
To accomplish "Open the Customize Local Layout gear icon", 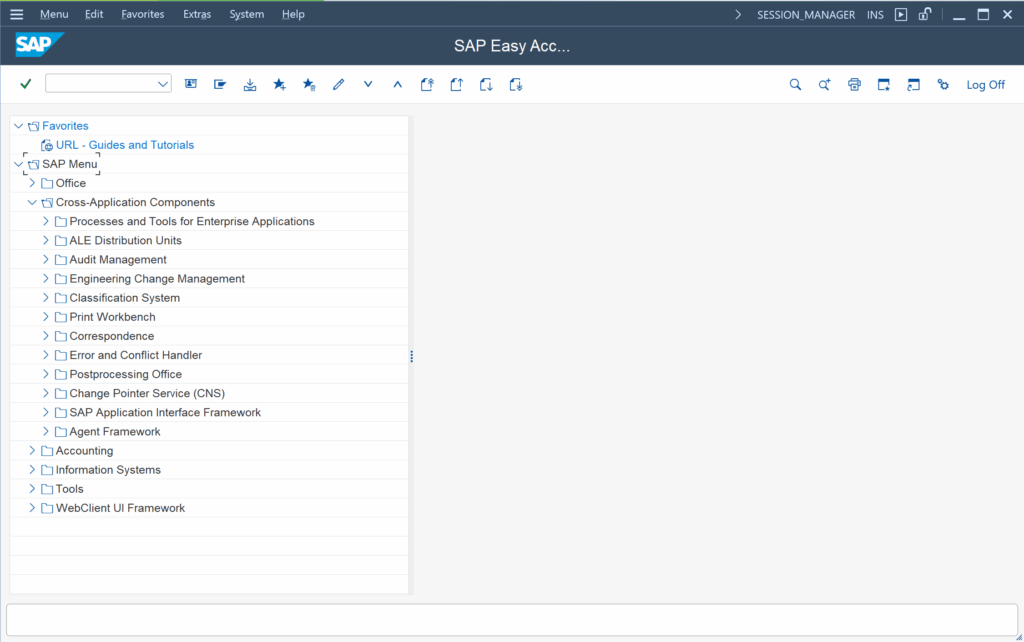I will [x=942, y=84].
